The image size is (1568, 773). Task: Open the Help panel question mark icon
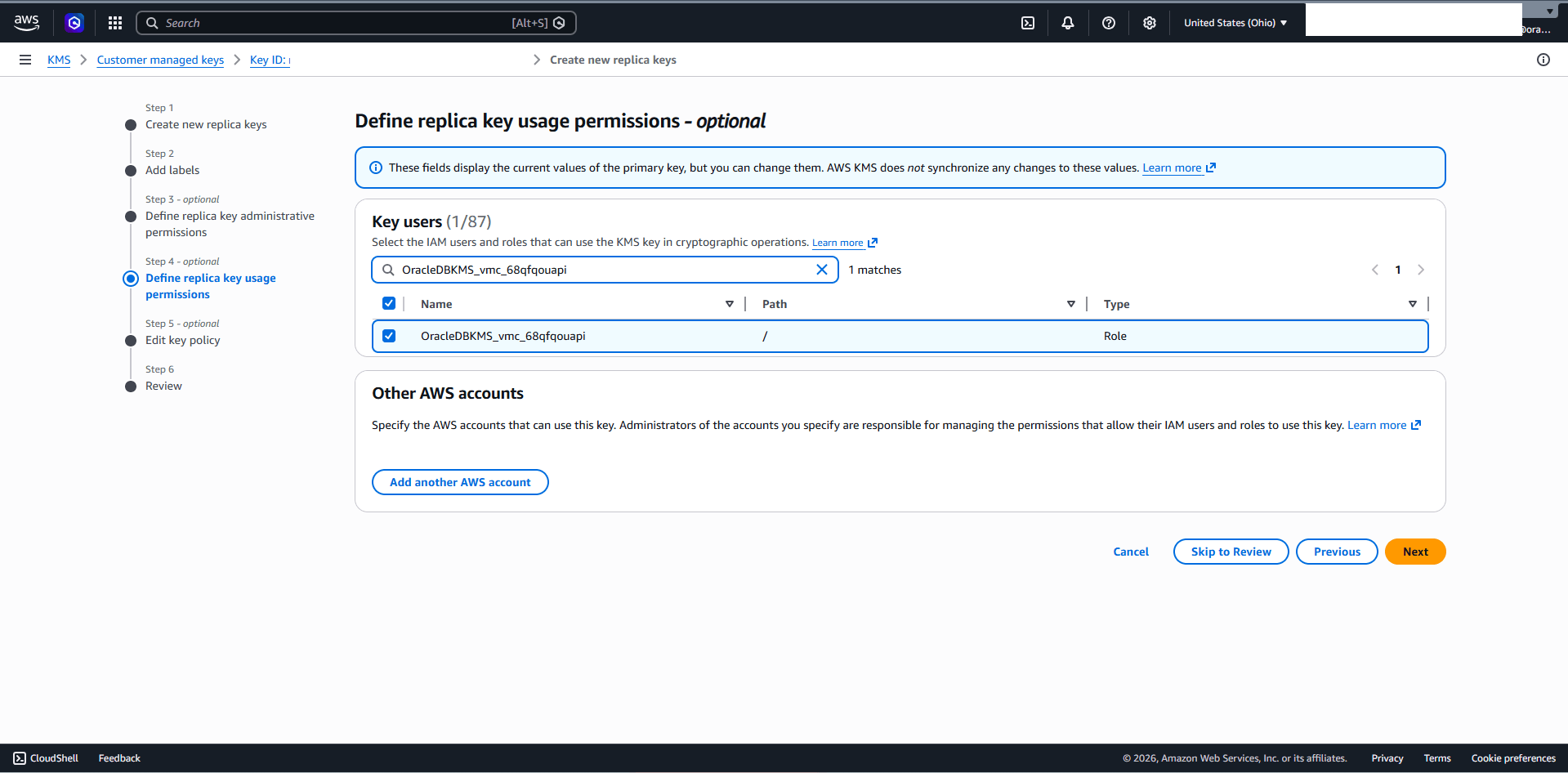(1108, 22)
